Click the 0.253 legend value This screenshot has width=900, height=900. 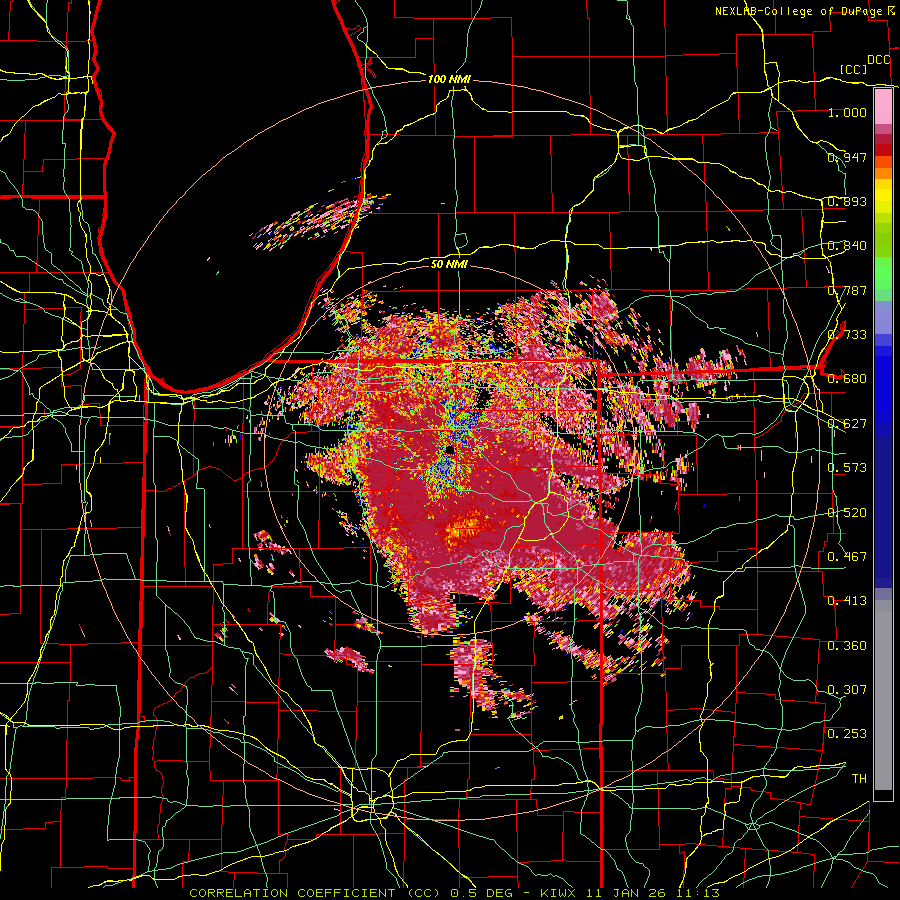point(847,734)
